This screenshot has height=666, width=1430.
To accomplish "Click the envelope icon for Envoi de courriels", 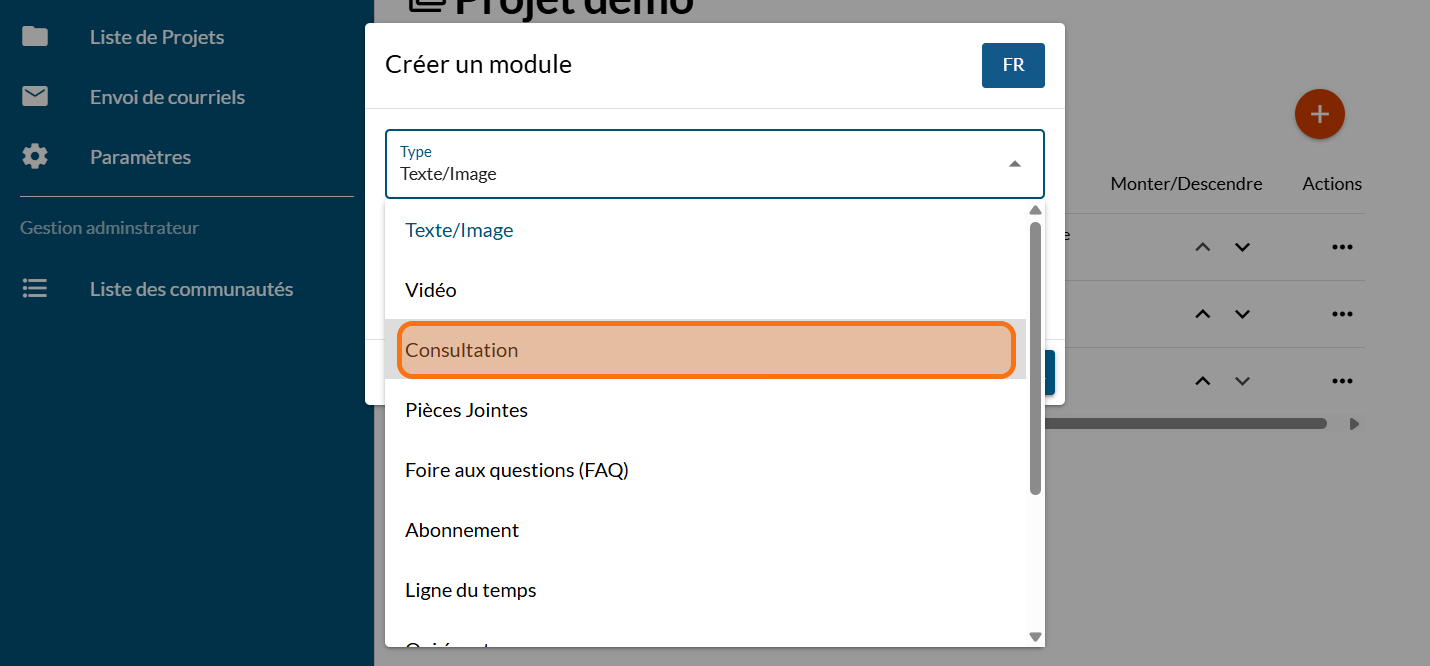I will pos(35,97).
